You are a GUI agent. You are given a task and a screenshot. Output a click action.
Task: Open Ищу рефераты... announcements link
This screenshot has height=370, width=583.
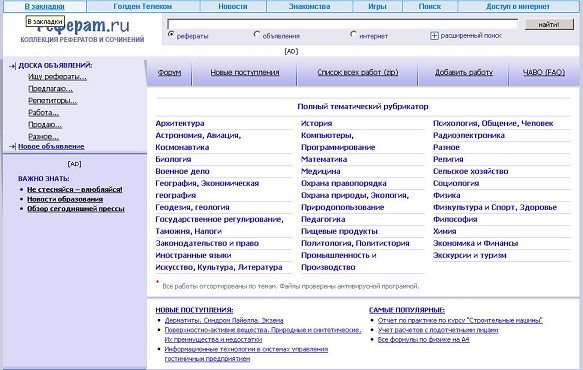point(57,77)
